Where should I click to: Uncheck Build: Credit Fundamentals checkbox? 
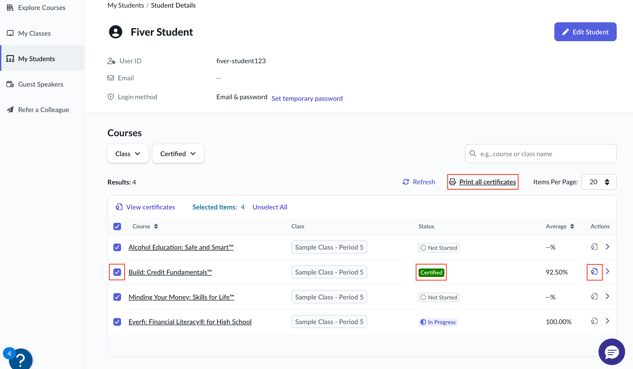pyautogui.click(x=117, y=272)
